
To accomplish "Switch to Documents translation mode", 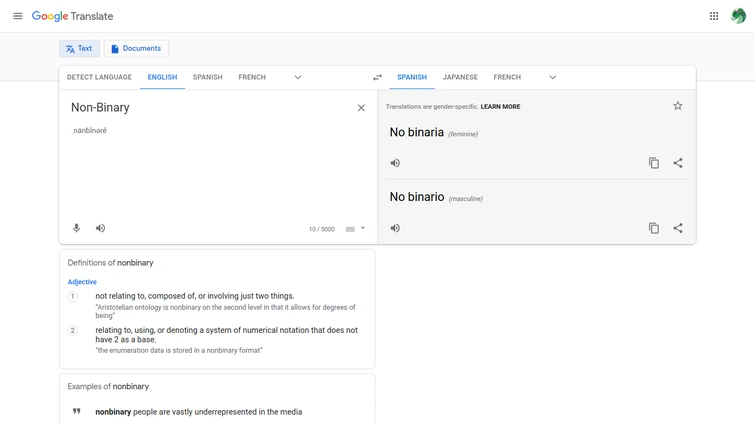I will click(136, 49).
